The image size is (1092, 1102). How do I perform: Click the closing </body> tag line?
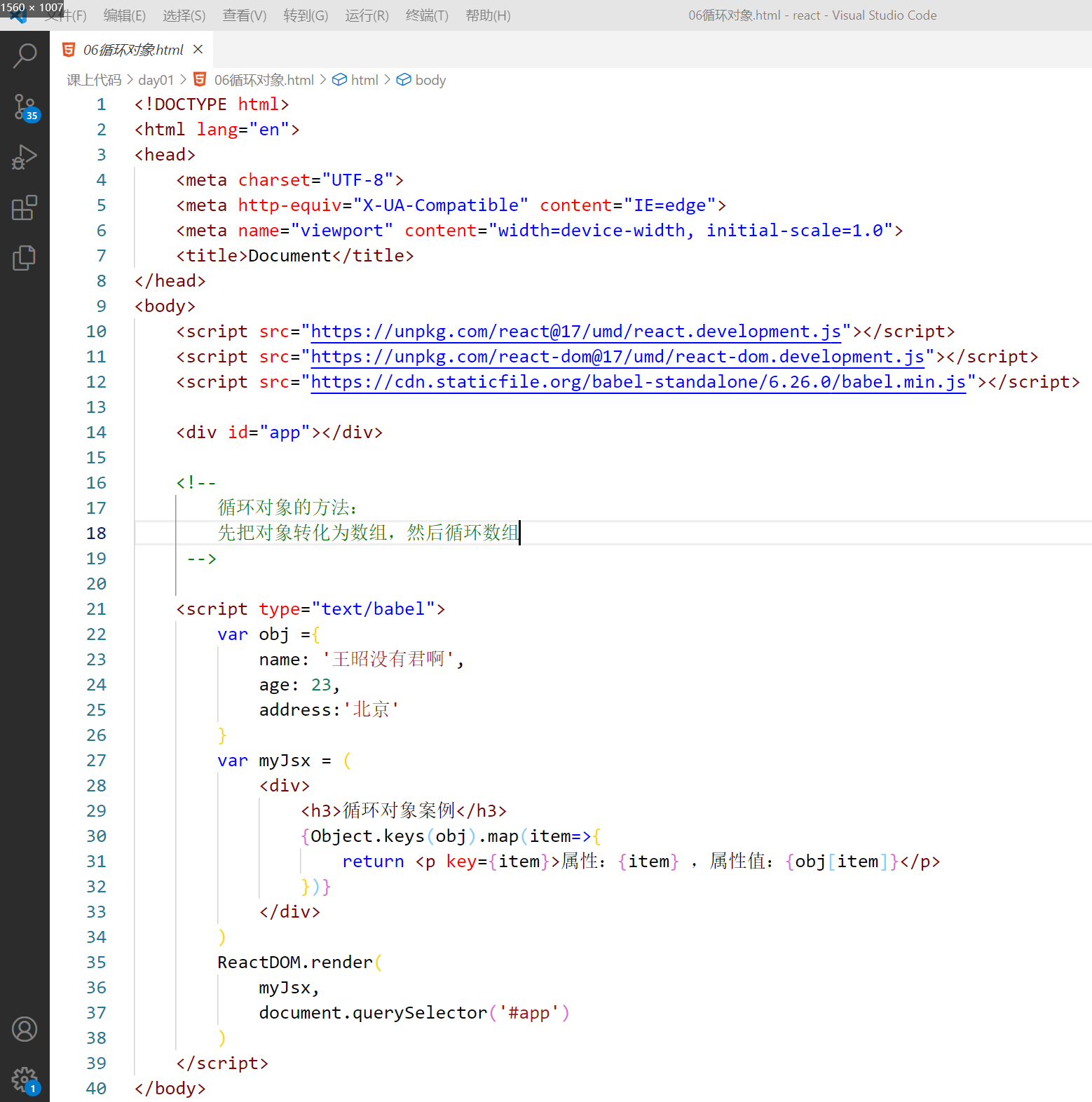pos(170,1088)
